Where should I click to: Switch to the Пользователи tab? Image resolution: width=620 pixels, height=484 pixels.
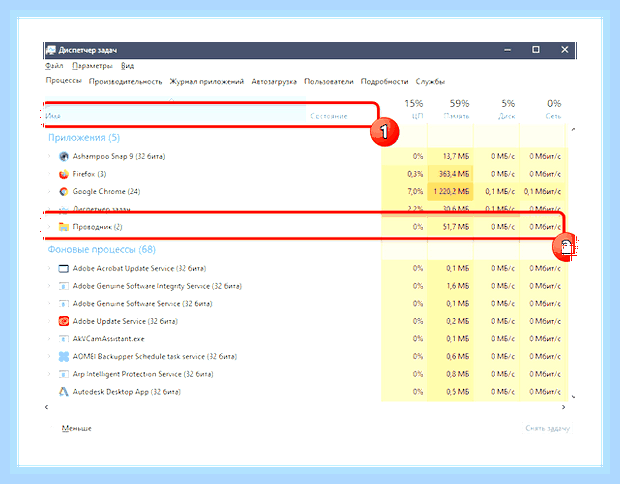click(329, 81)
